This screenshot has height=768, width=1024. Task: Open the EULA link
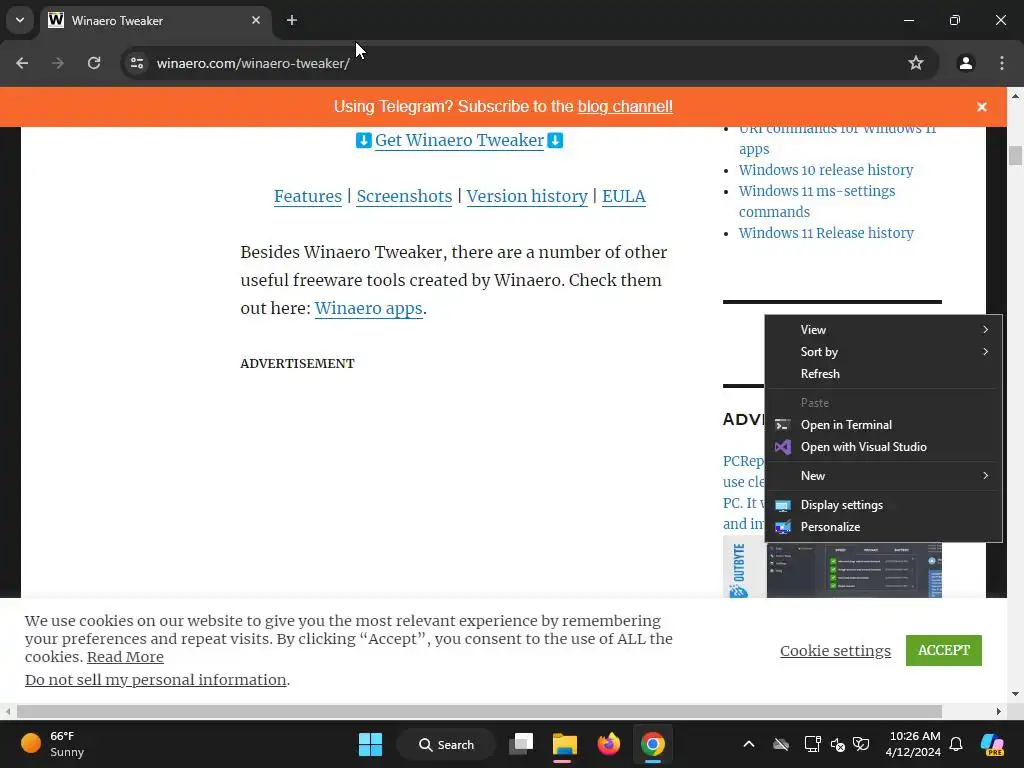point(624,197)
